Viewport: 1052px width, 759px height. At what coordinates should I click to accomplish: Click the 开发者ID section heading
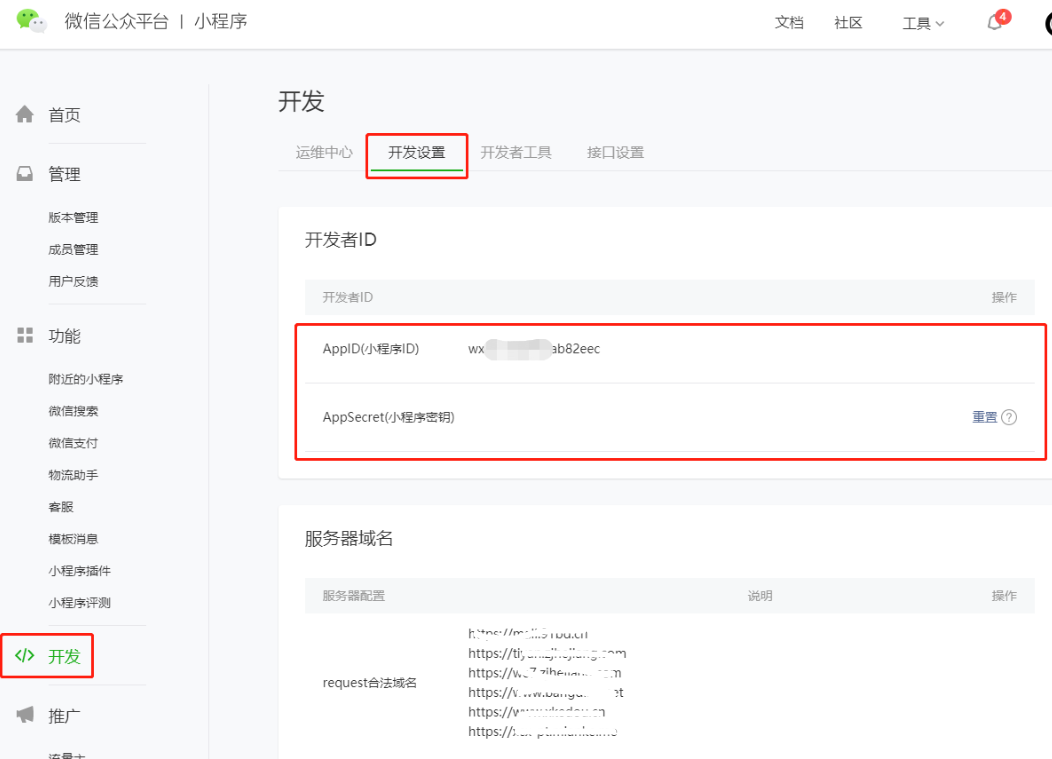341,240
